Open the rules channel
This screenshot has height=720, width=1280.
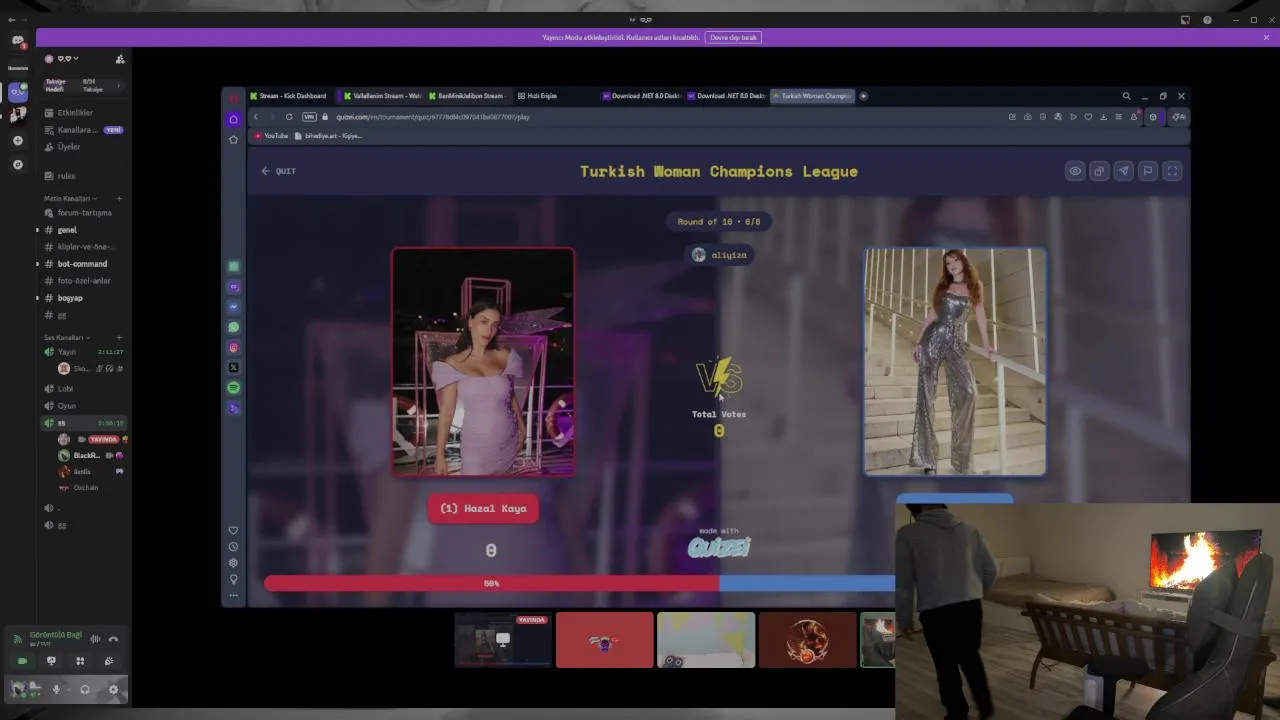(x=67, y=176)
